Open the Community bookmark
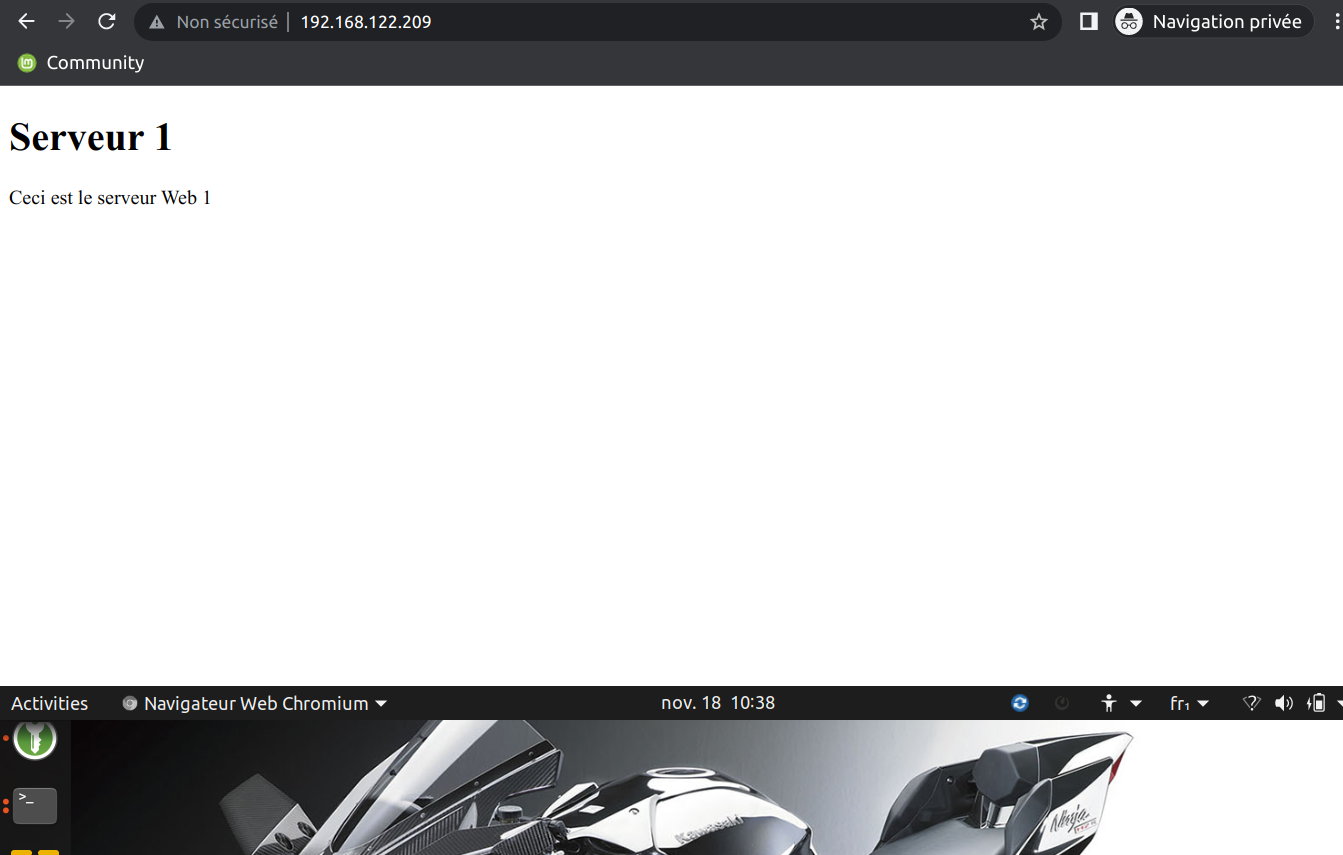The image size is (1343, 855). coord(81,63)
